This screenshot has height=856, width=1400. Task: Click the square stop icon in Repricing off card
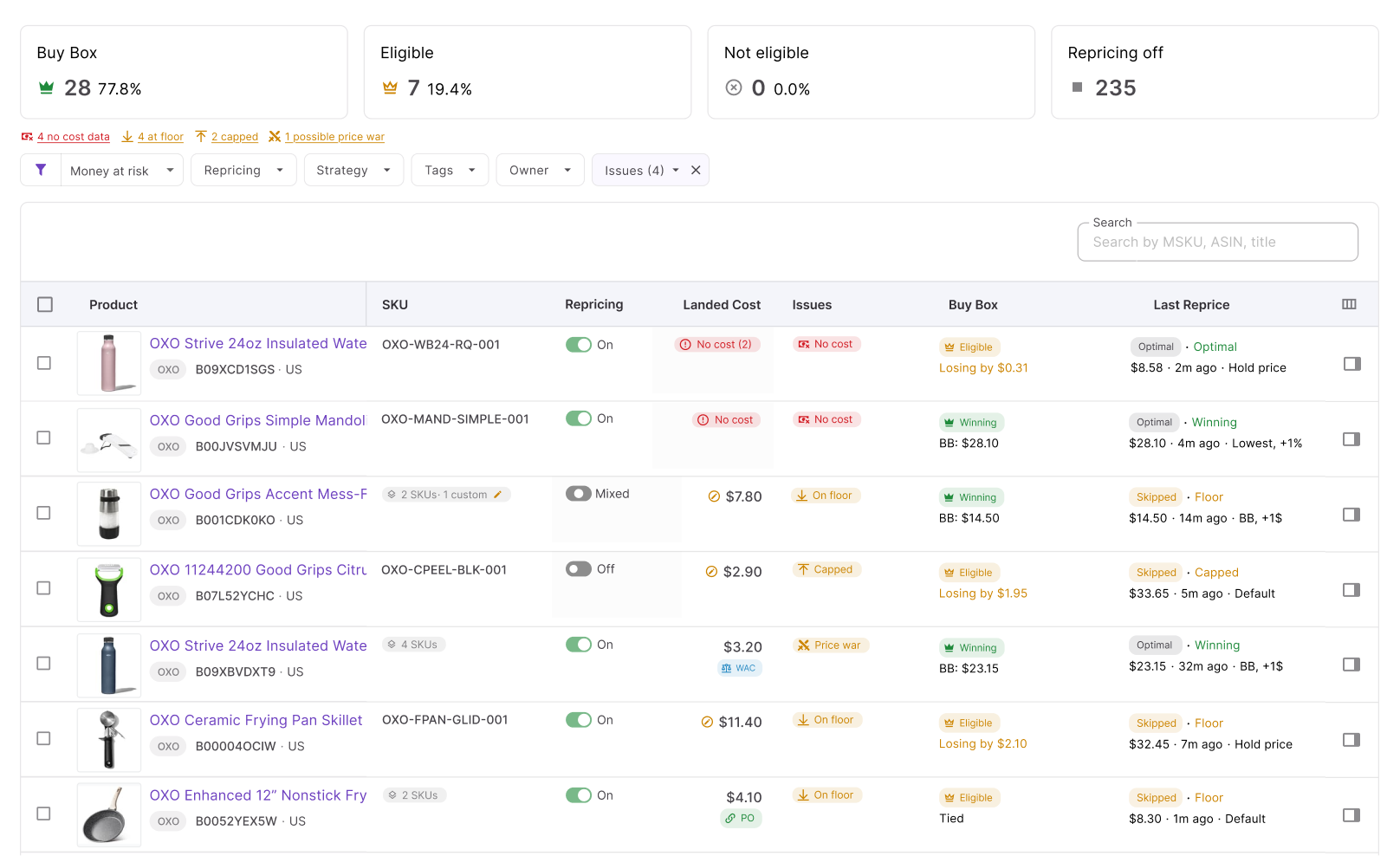click(x=1077, y=87)
